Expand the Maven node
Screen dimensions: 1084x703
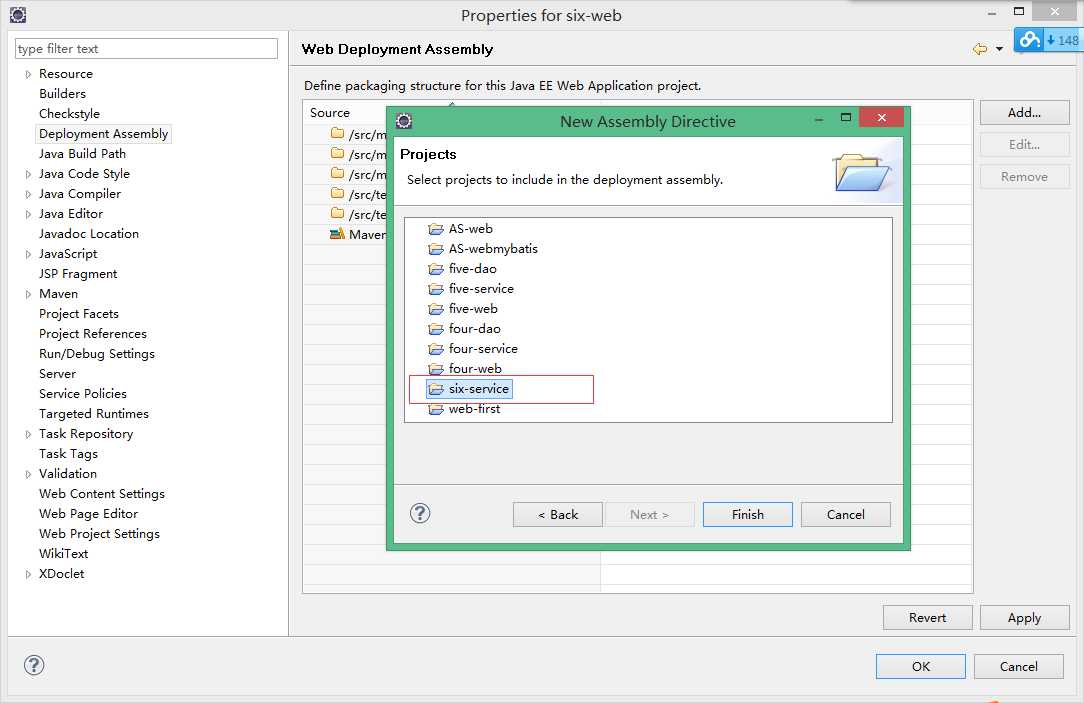[x=28, y=294]
